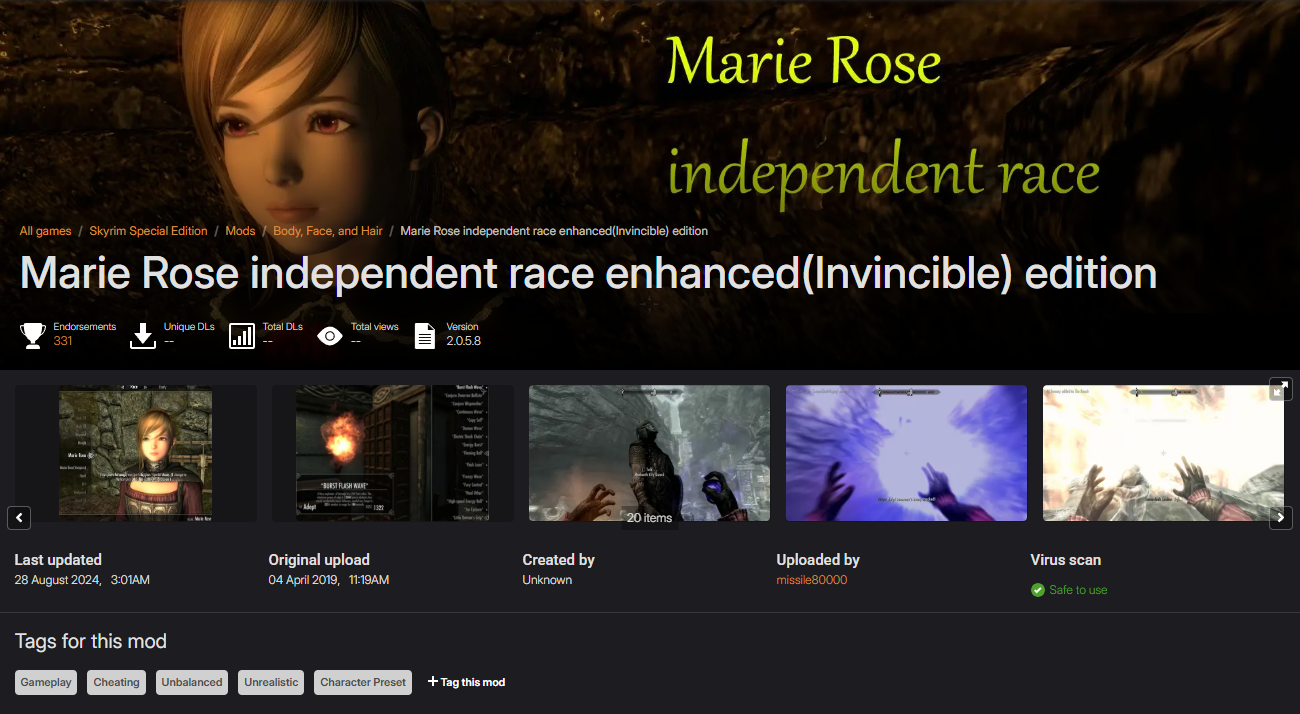The height and width of the screenshot is (714, 1300).
Task: Click the mod title heading
Action: [x=588, y=273]
